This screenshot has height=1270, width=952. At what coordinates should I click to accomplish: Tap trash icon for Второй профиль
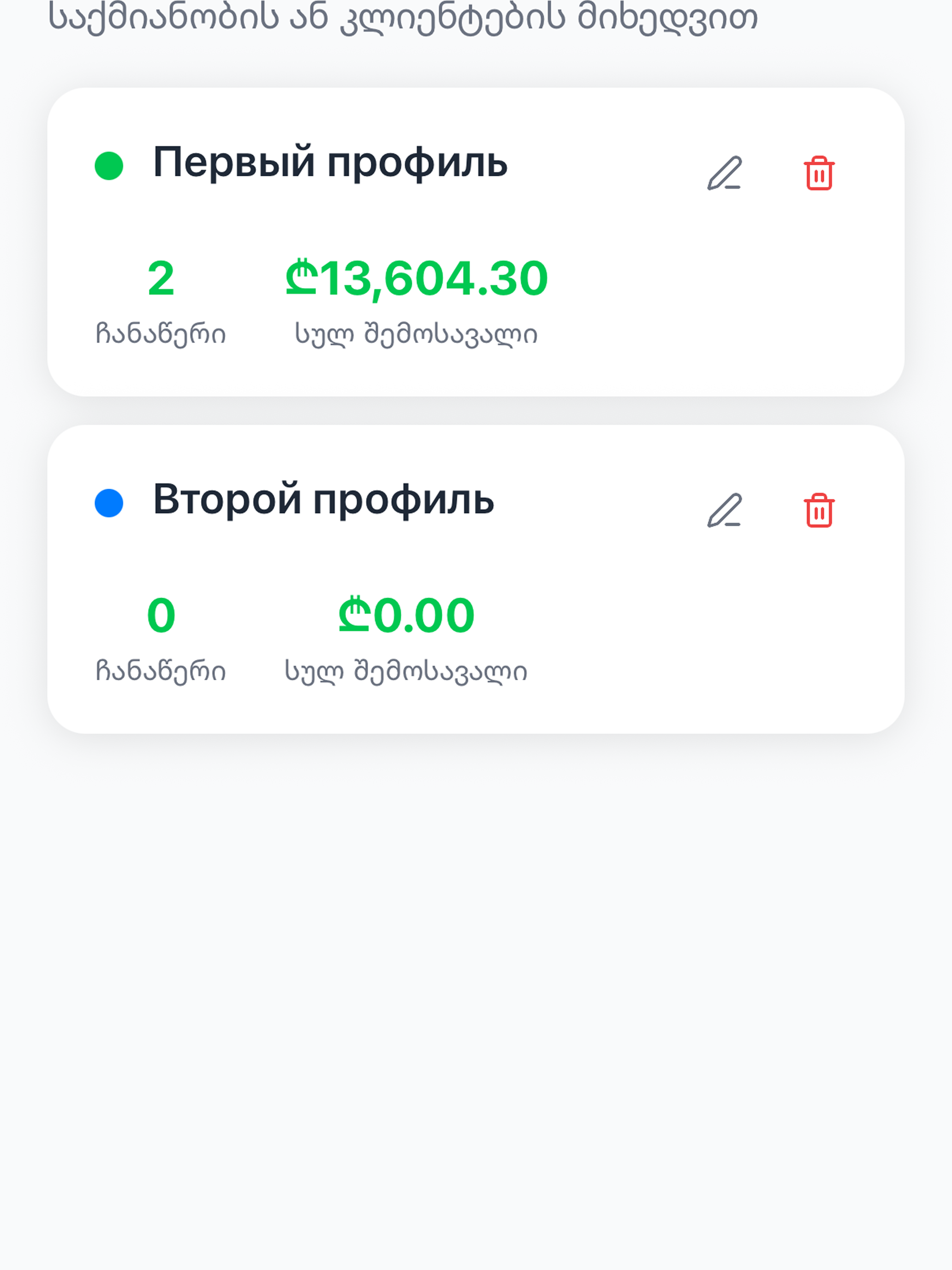click(819, 510)
